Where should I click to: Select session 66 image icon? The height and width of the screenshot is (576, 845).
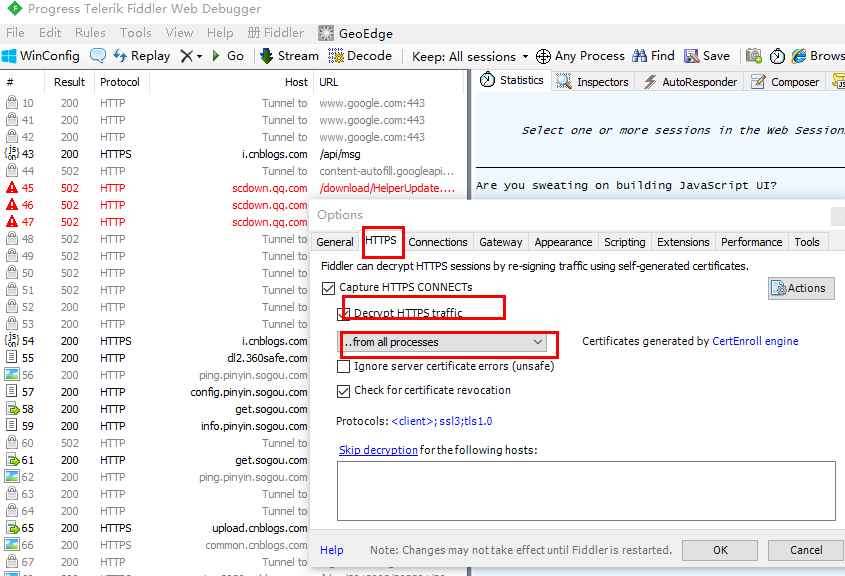[12, 545]
